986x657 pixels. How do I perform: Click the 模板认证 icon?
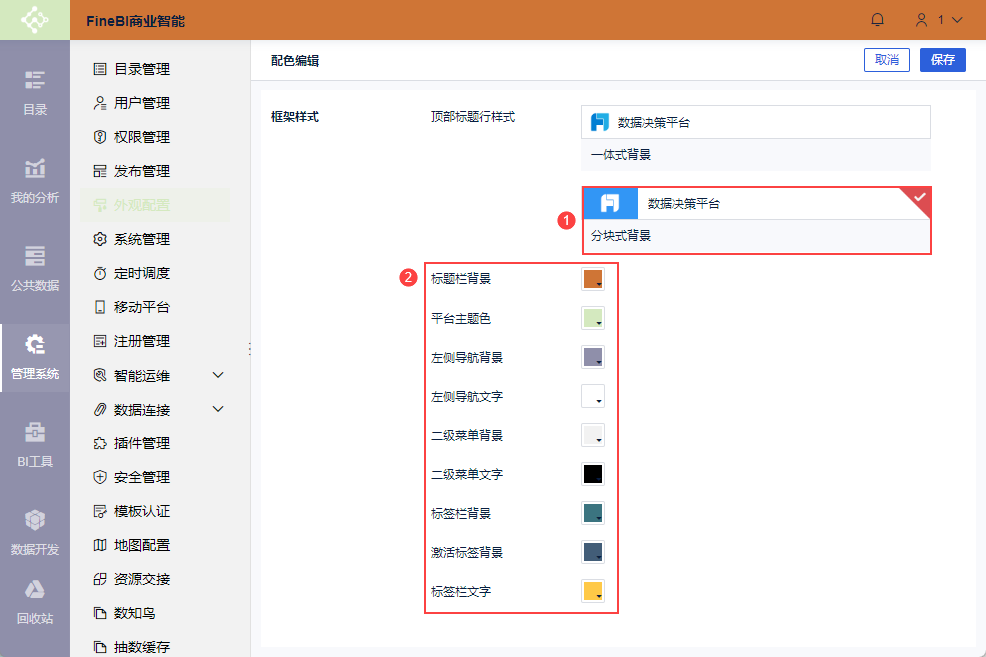100,511
